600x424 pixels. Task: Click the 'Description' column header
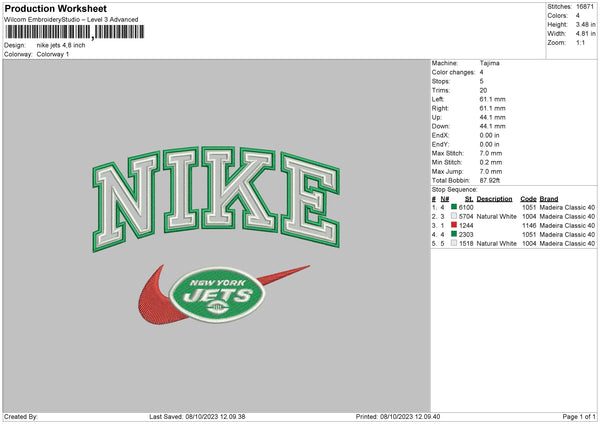pyautogui.click(x=494, y=199)
